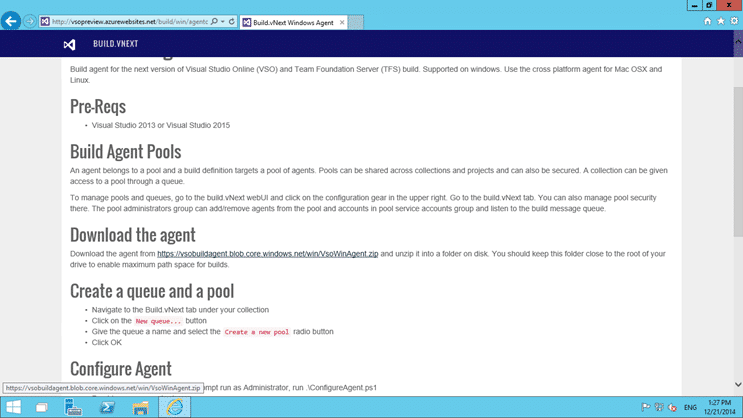Click the 'New queue...' code text
The width and height of the screenshot is (743, 418).
coord(158,321)
